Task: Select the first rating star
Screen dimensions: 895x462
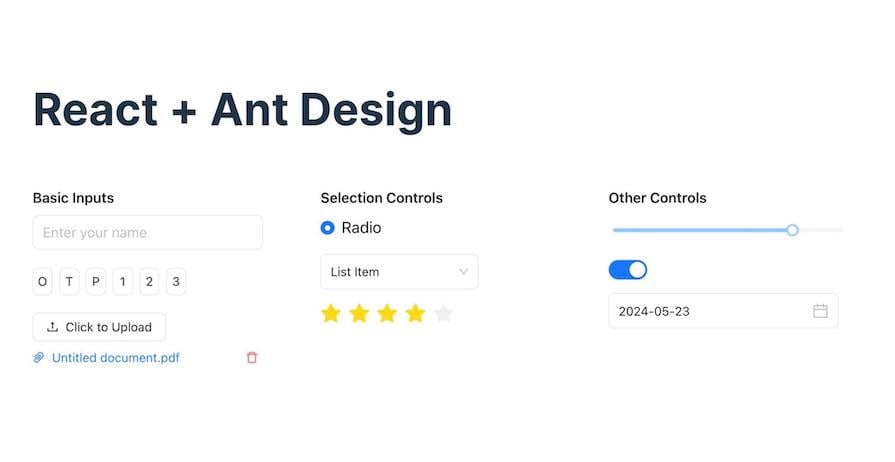Action: (331, 313)
